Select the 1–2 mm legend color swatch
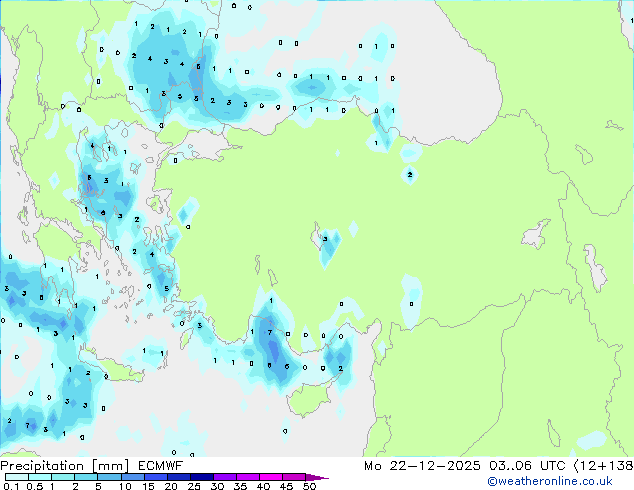Viewport: 634px width, 490px height. tap(63, 477)
